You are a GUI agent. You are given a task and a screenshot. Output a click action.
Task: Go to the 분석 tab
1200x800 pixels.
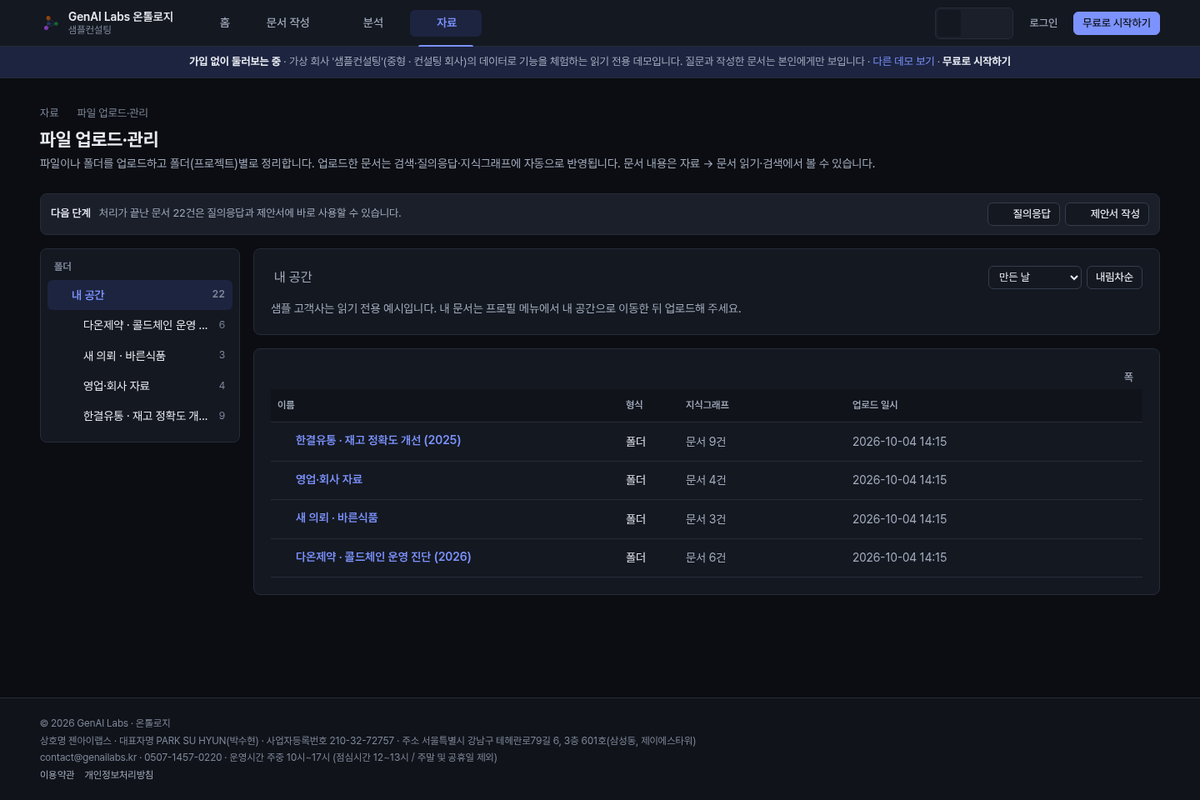pyautogui.click(x=373, y=23)
